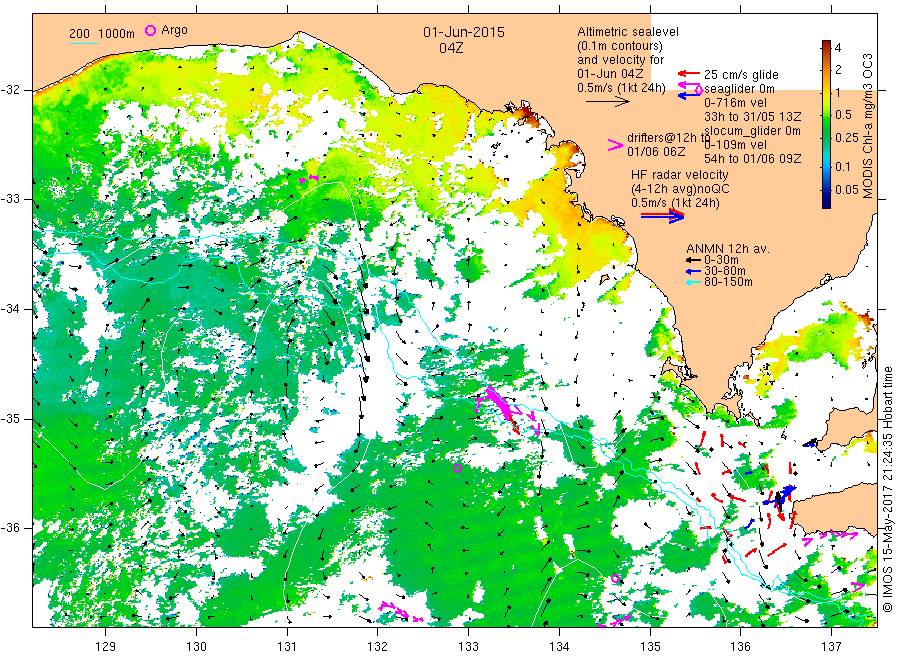Image resolution: width=900 pixels, height=660 pixels.
Task: Click the 'HF radar velocity' heading
Action: coord(680,174)
